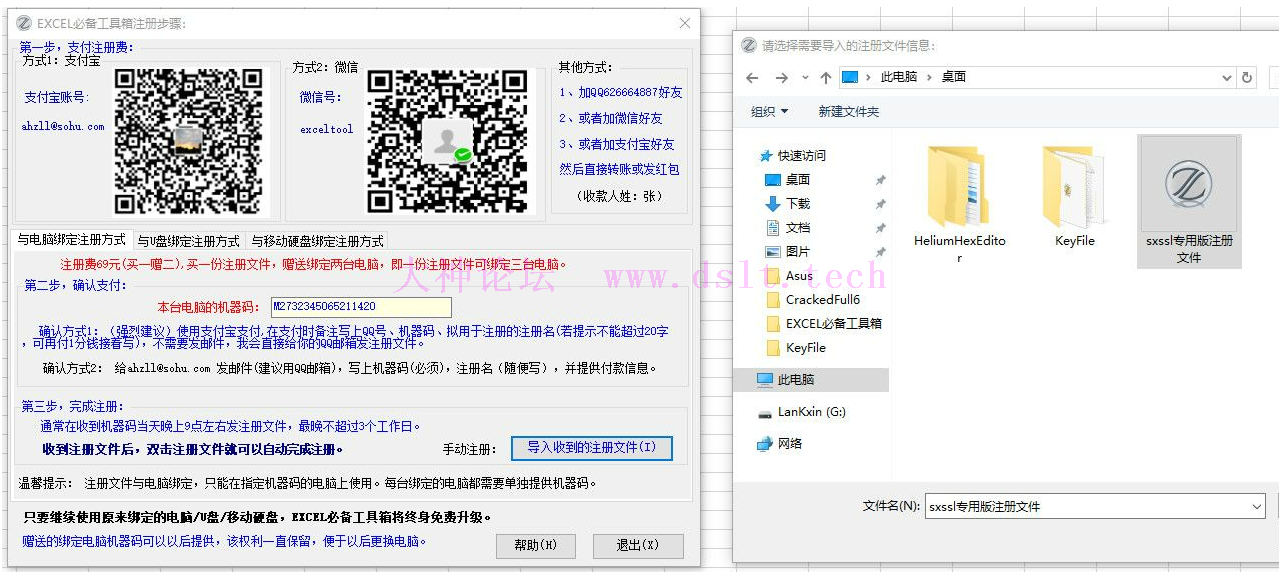Go up one folder level

[x=825, y=77]
